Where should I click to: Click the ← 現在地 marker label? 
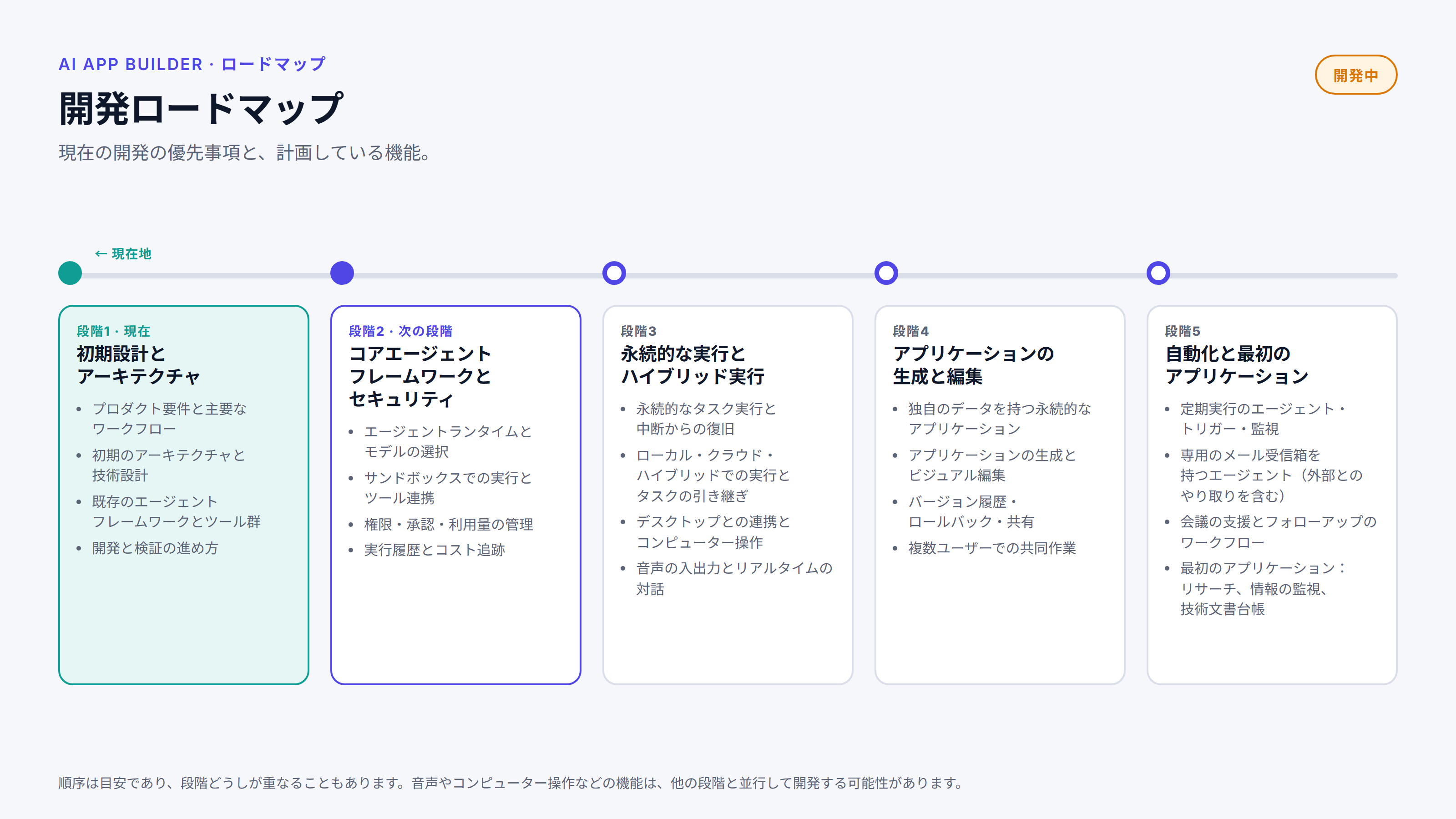[x=123, y=254]
